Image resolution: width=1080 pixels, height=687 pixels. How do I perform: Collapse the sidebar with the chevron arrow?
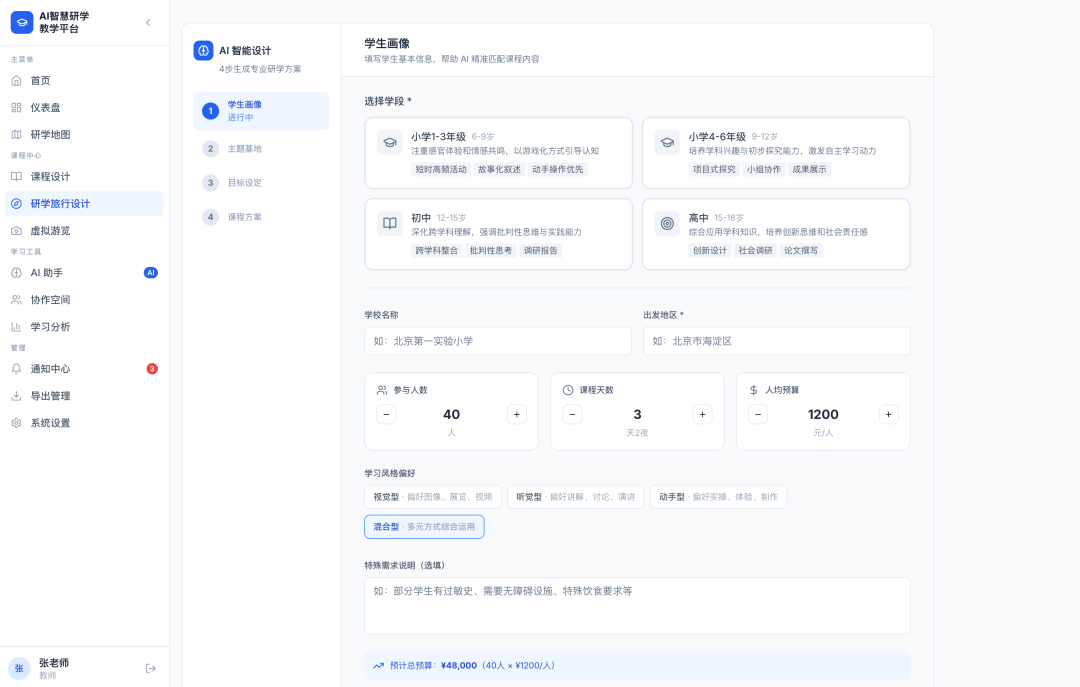pos(148,22)
